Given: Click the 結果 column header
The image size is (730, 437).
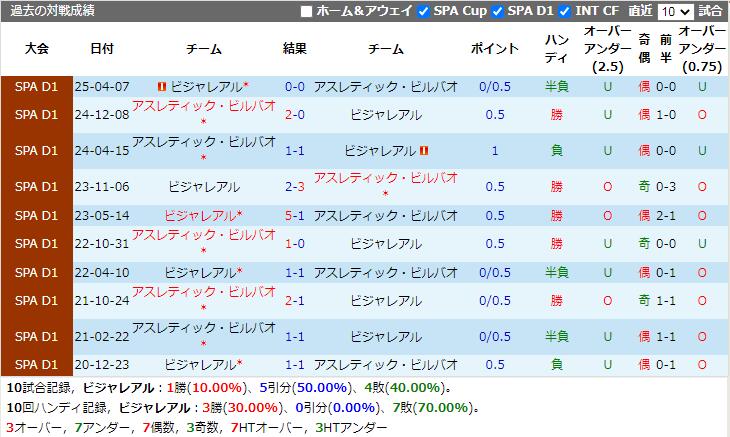Looking at the screenshot, I should tap(295, 48).
